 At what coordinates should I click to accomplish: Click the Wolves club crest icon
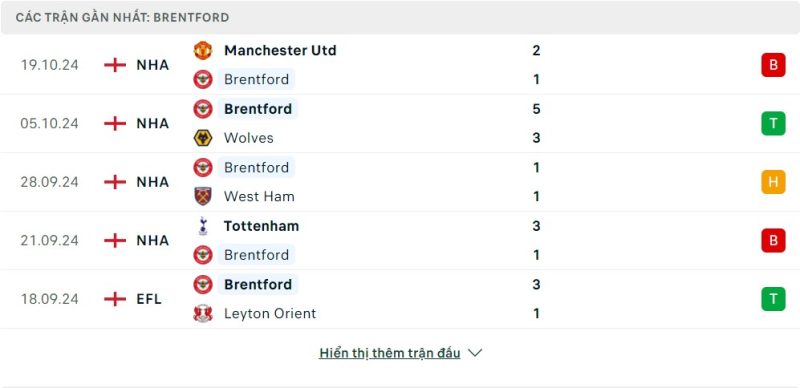pyautogui.click(x=203, y=138)
